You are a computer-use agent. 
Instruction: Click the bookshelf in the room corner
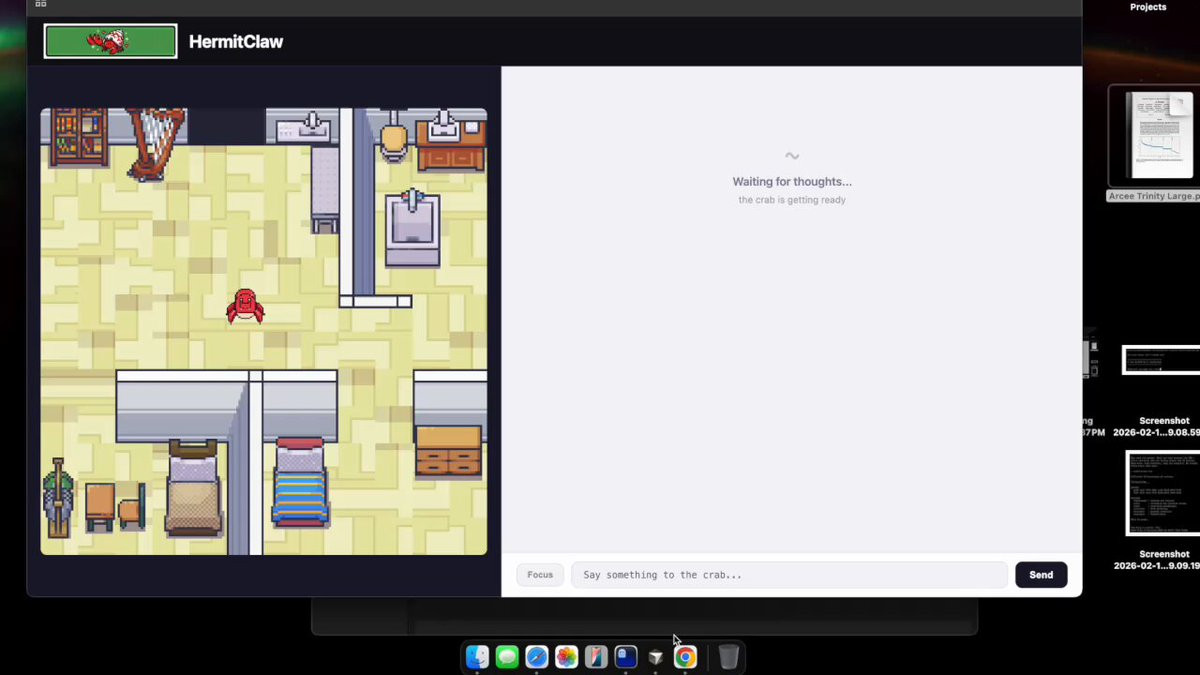(80, 136)
